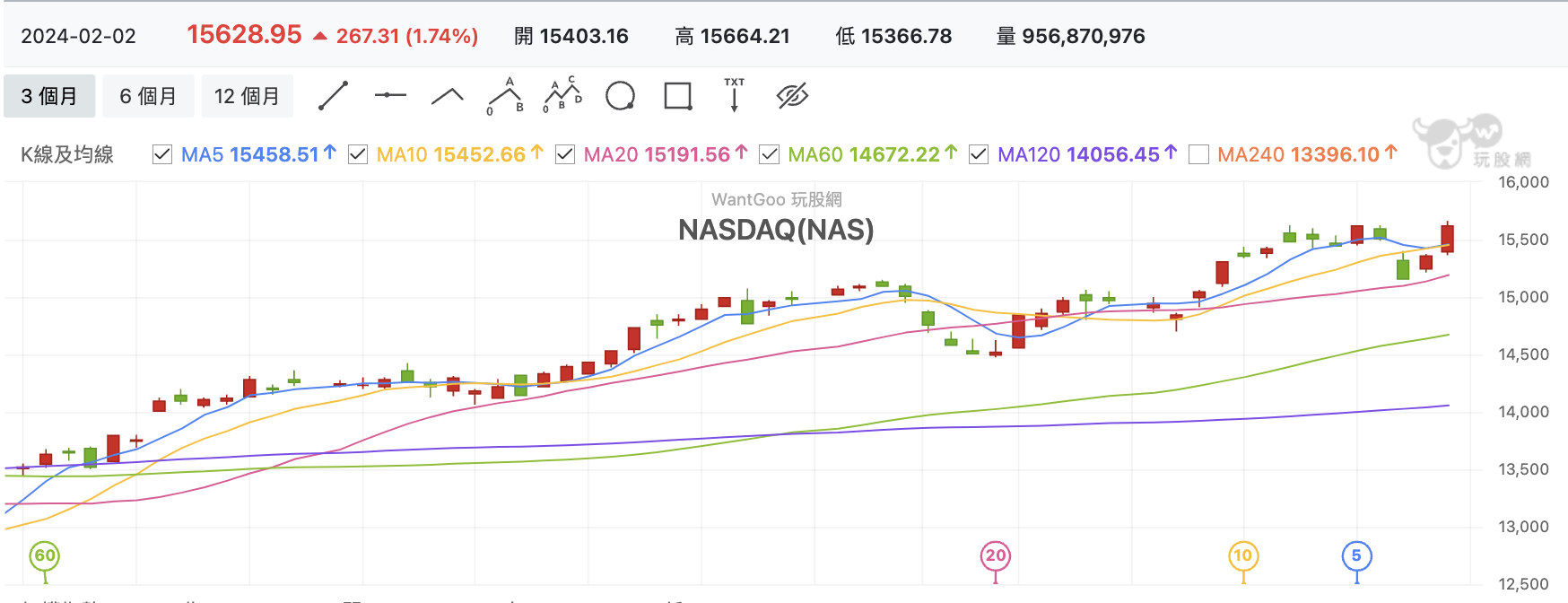
Task: Uncheck the MA5 moving average checkbox
Action: [x=162, y=154]
